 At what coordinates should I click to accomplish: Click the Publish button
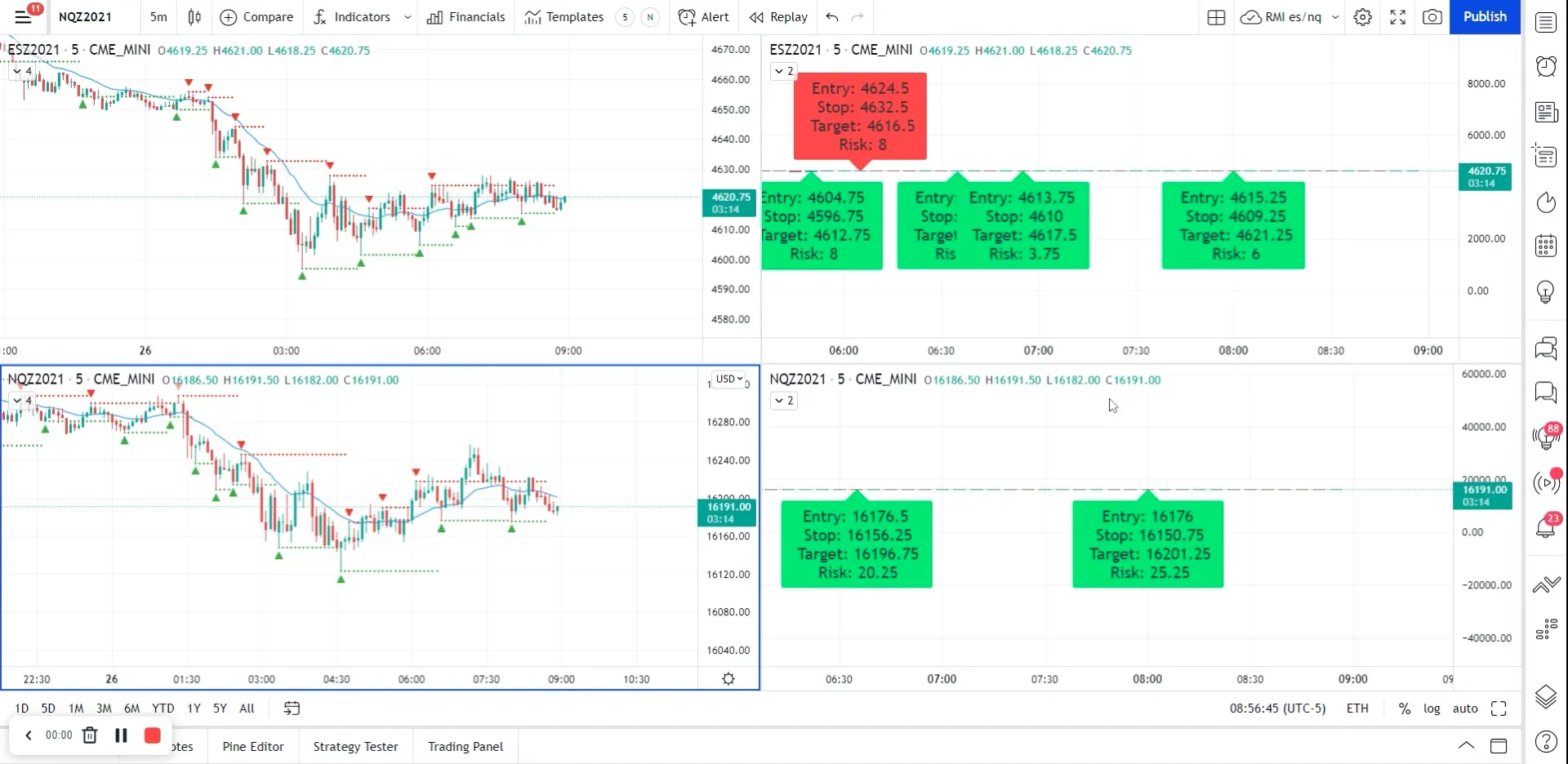[1484, 17]
